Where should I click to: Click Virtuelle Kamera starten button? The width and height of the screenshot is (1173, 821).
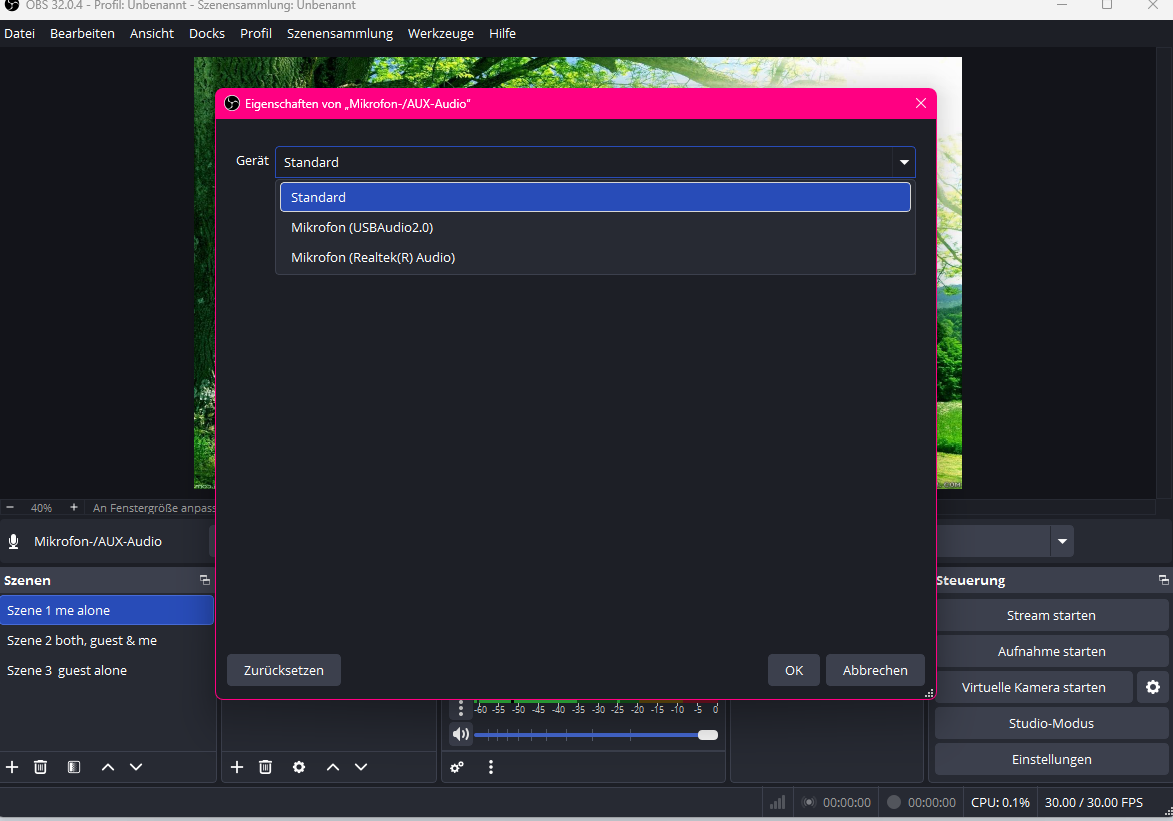tap(1034, 687)
